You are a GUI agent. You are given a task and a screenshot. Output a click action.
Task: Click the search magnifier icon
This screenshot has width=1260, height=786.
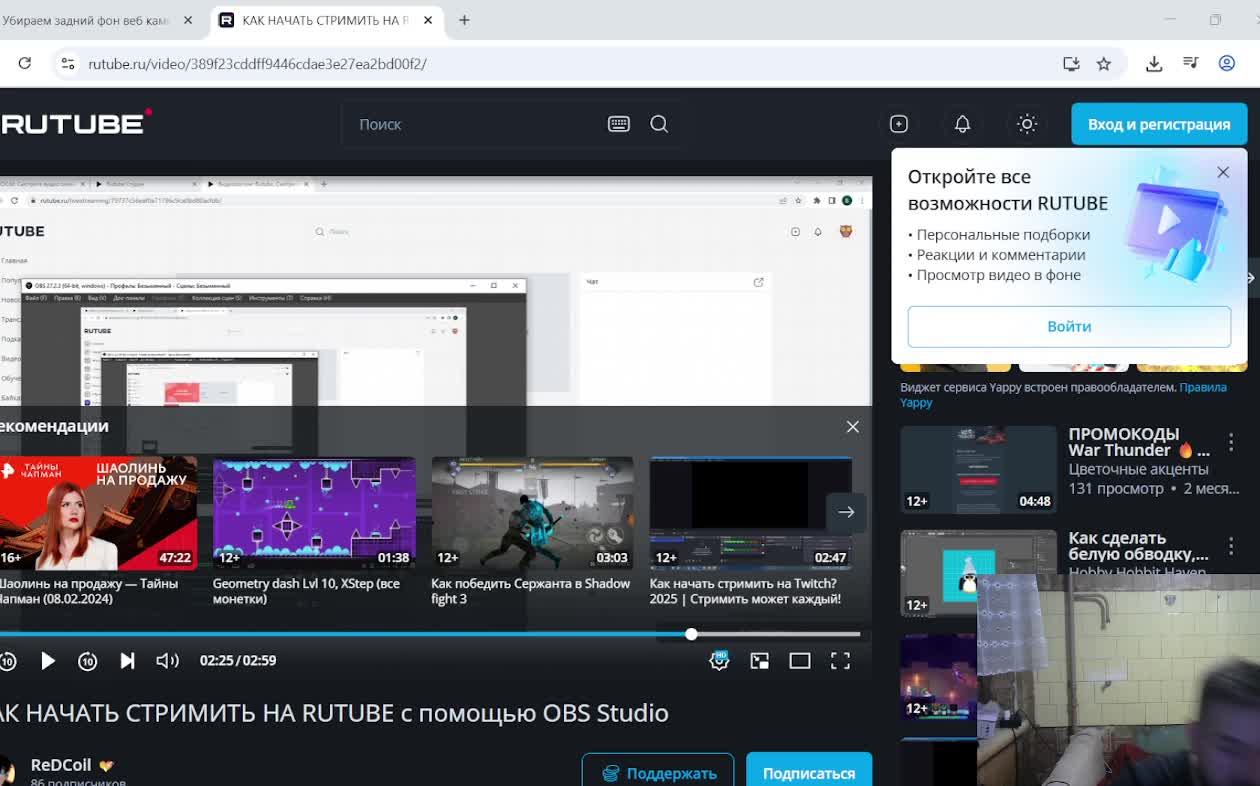coord(659,124)
